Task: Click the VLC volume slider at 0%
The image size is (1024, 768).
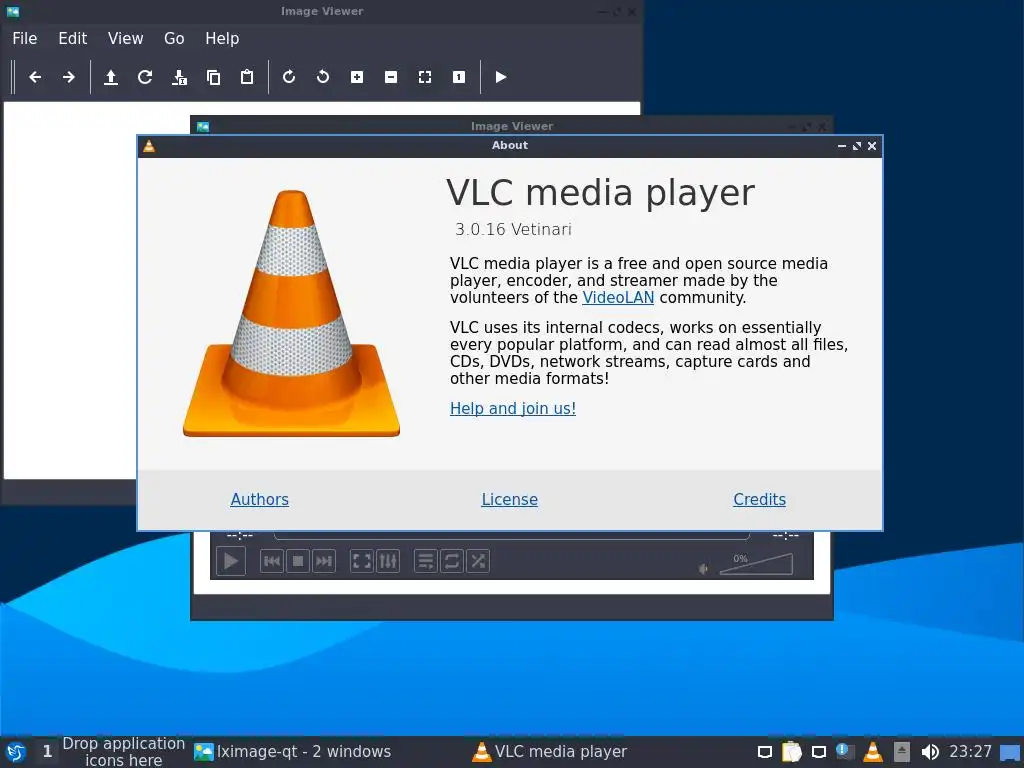Action: click(x=756, y=564)
